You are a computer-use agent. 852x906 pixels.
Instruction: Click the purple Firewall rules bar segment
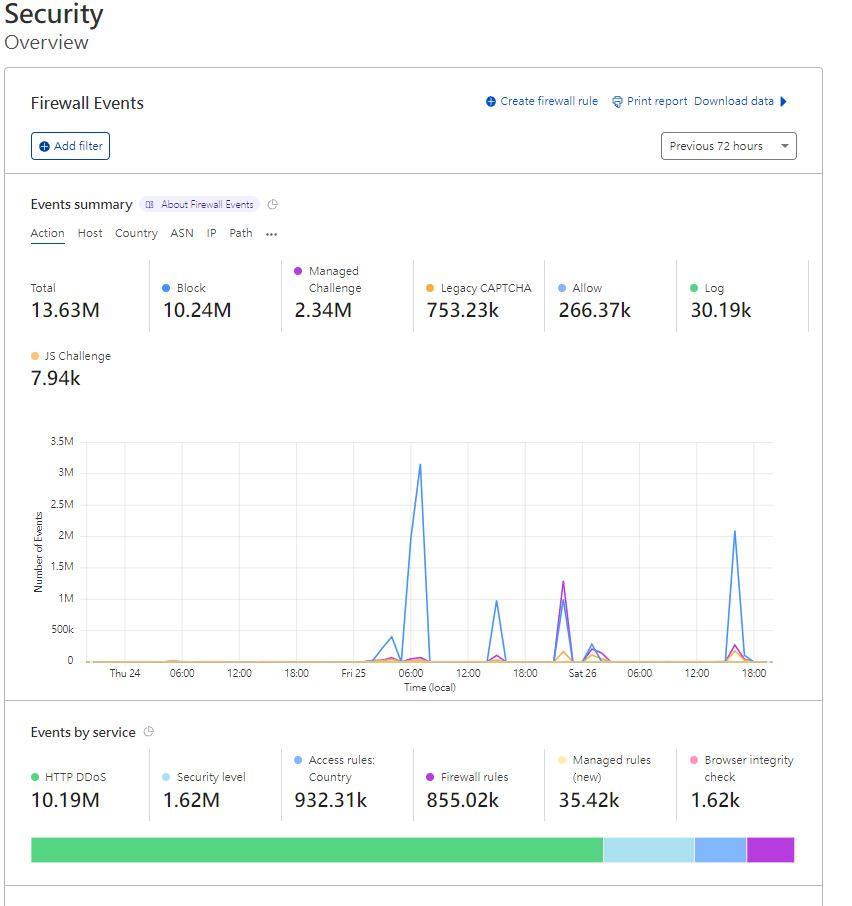[x=770, y=850]
